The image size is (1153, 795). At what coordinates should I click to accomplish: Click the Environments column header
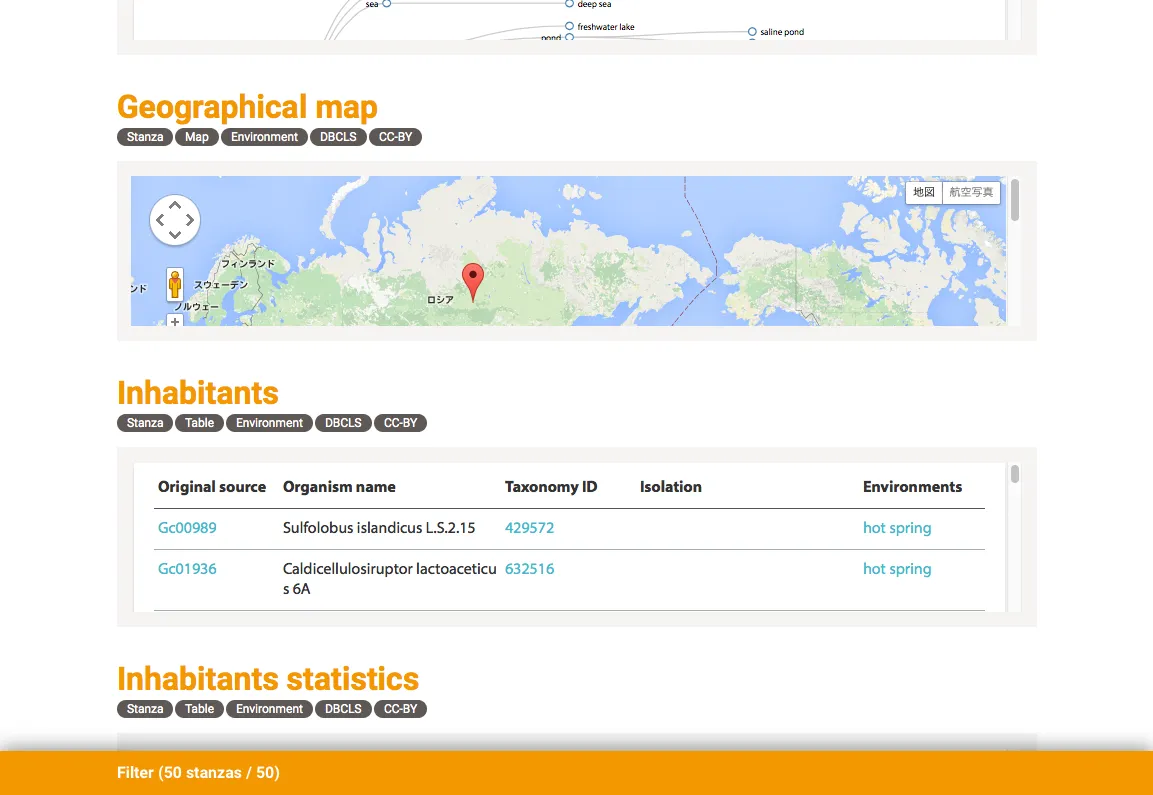point(912,487)
